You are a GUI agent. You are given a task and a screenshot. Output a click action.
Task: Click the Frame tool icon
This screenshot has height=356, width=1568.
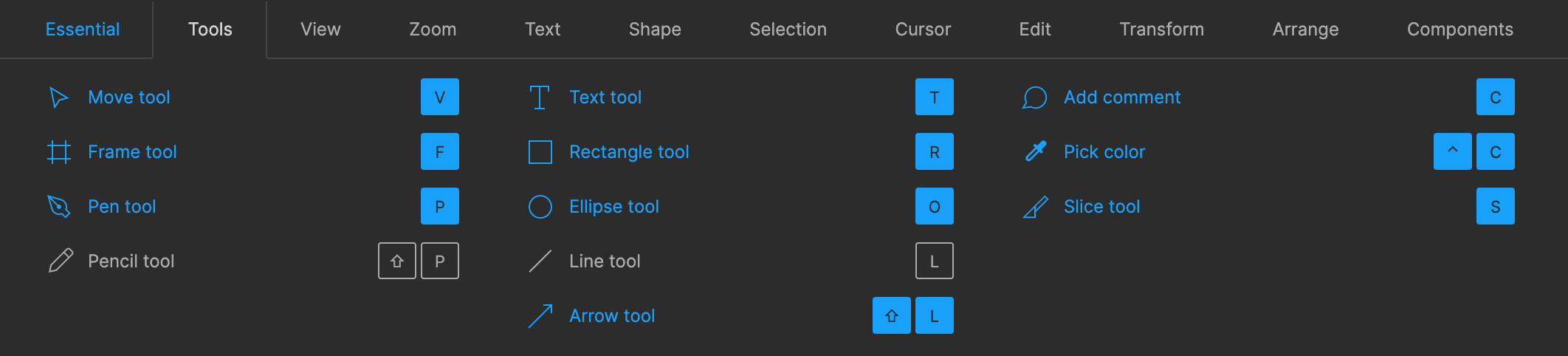pyautogui.click(x=59, y=152)
